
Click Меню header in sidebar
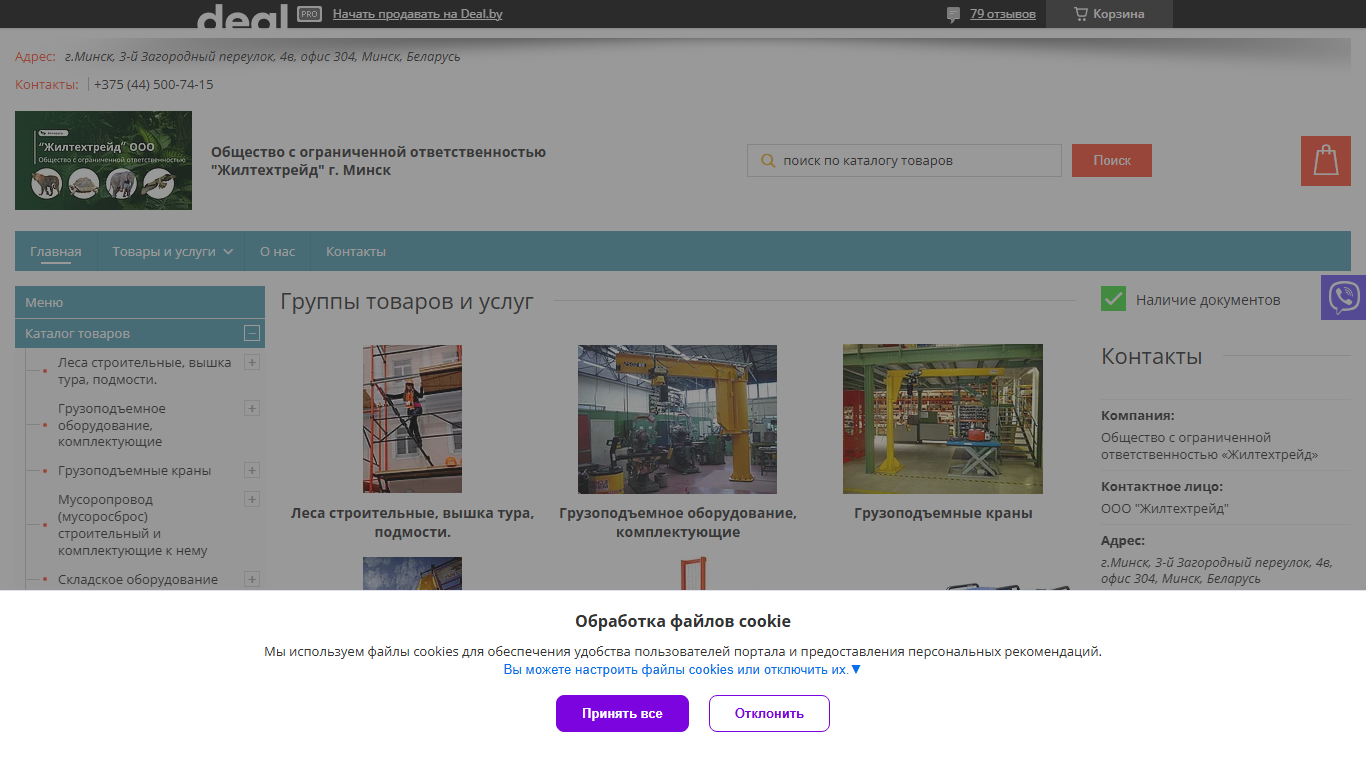140,302
